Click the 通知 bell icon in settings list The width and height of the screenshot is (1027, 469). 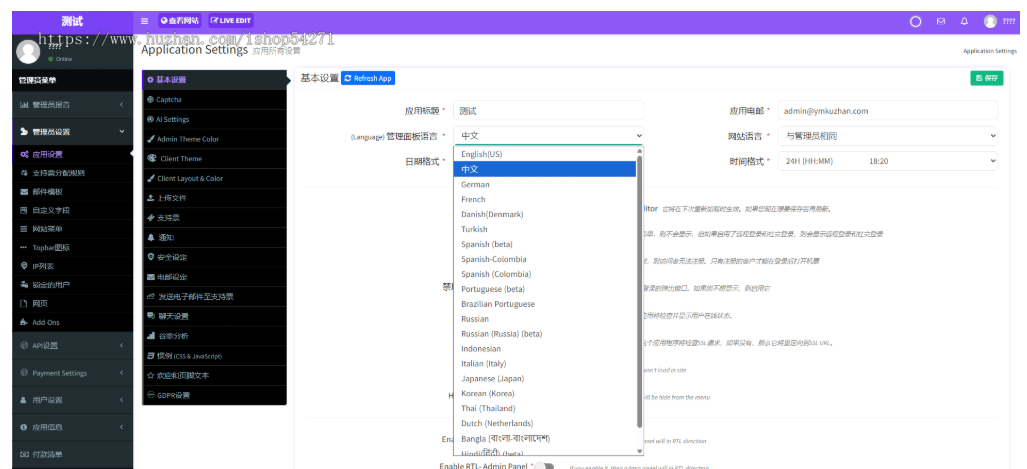tap(151, 237)
